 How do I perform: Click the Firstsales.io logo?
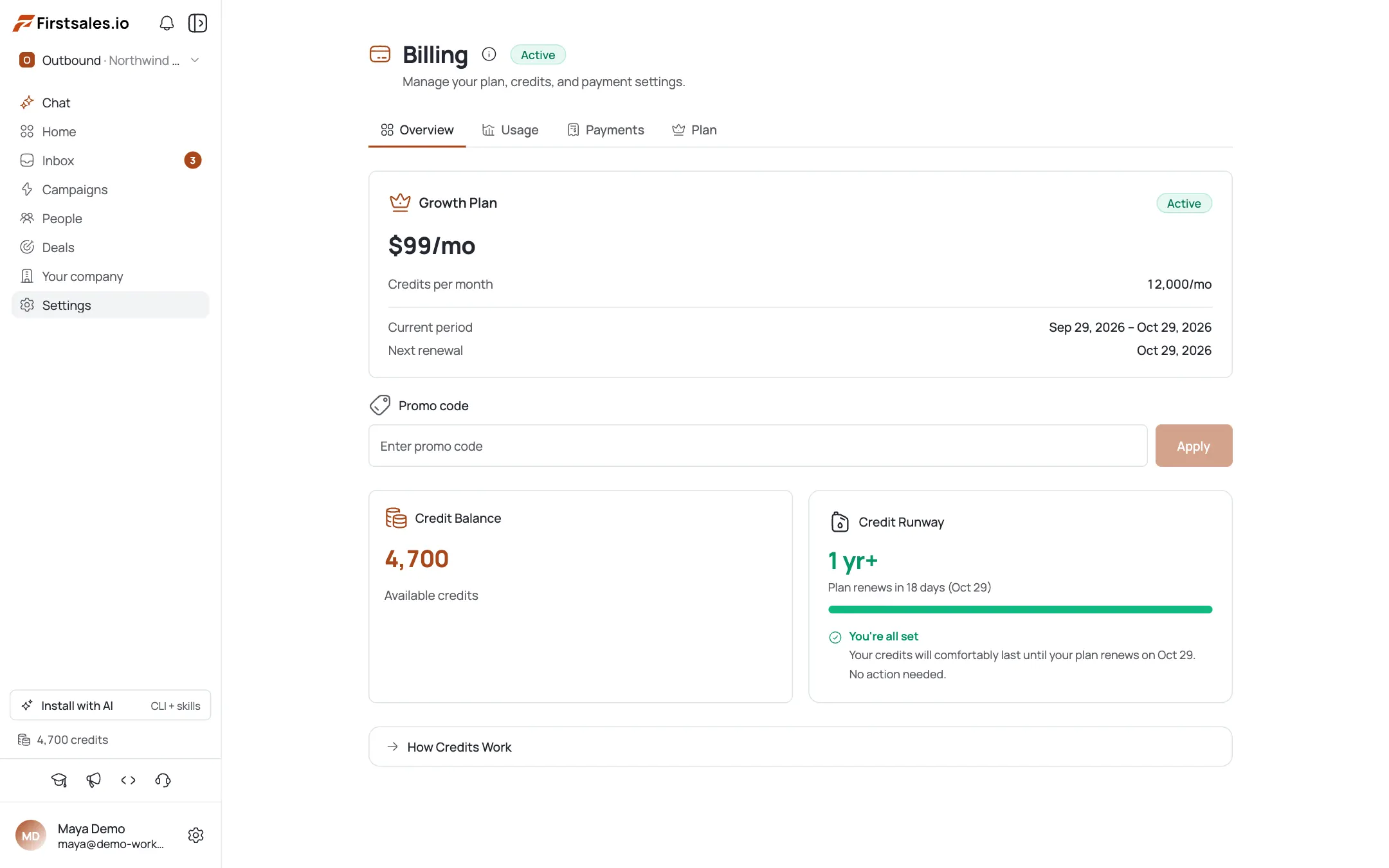click(71, 23)
